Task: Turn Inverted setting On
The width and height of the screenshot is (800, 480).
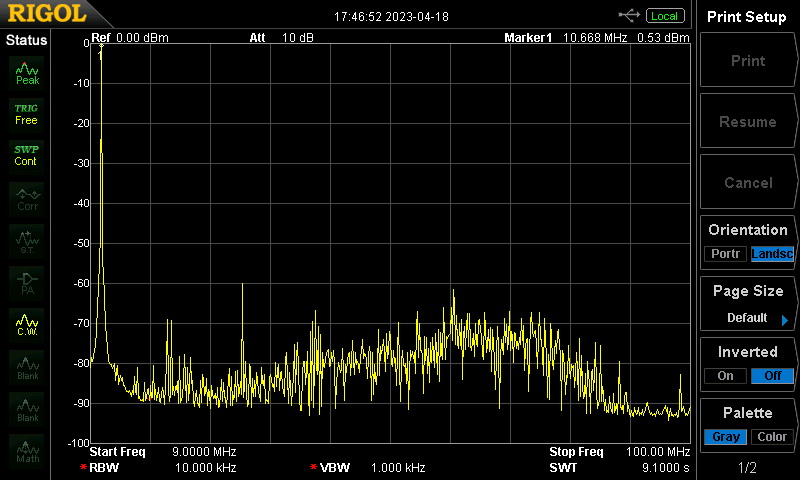Action: pos(725,376)
